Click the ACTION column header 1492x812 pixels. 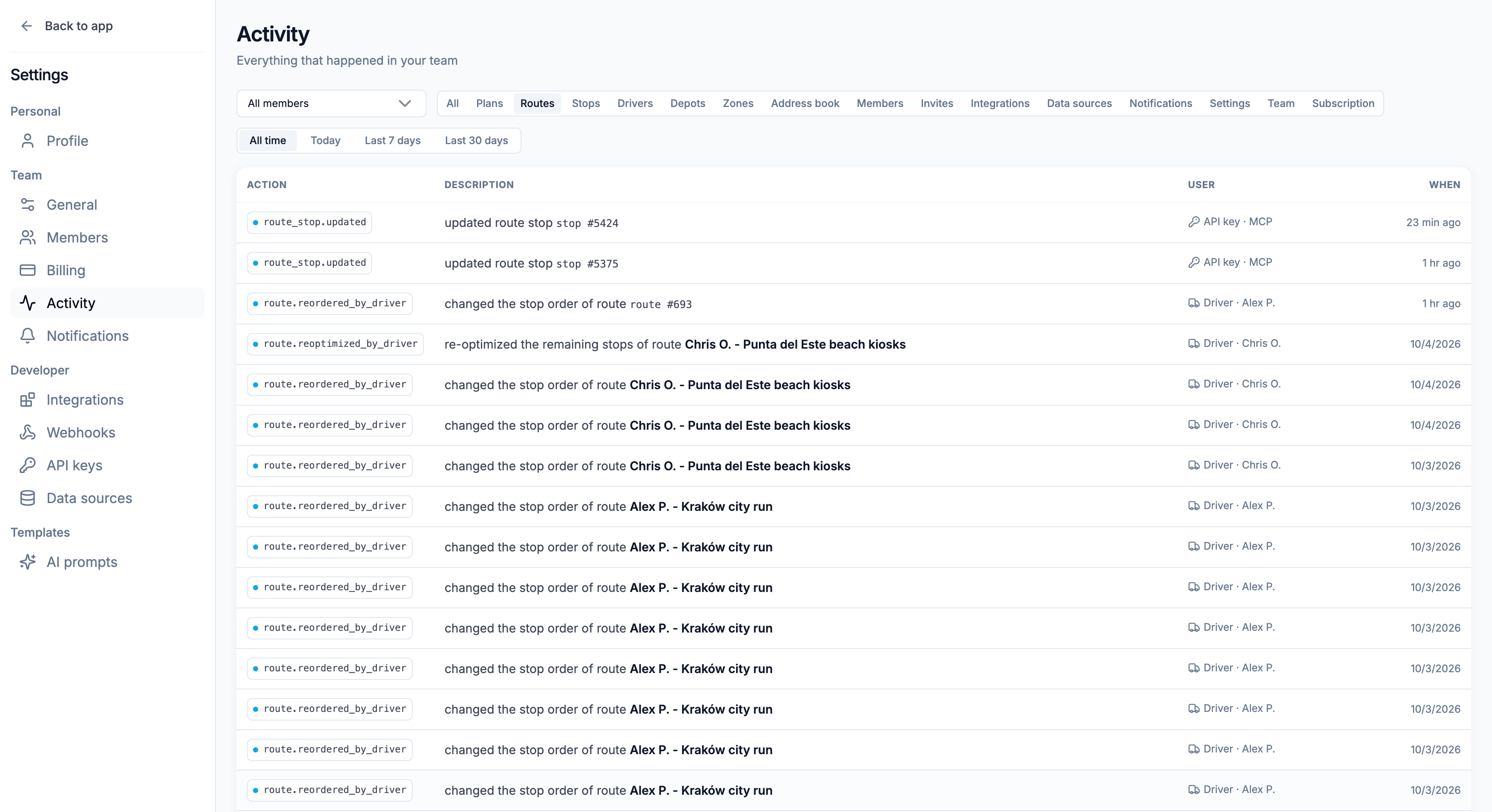pos(266,185)
